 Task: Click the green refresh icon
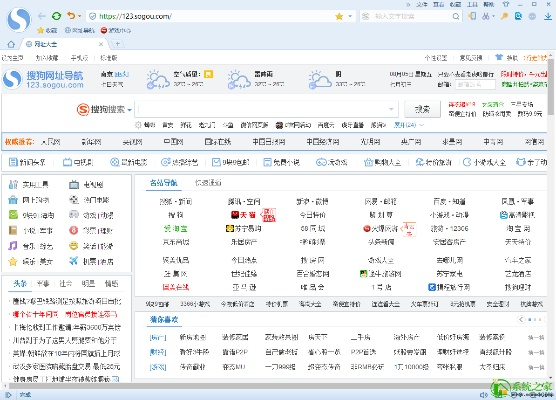click(x=56, y=16)
